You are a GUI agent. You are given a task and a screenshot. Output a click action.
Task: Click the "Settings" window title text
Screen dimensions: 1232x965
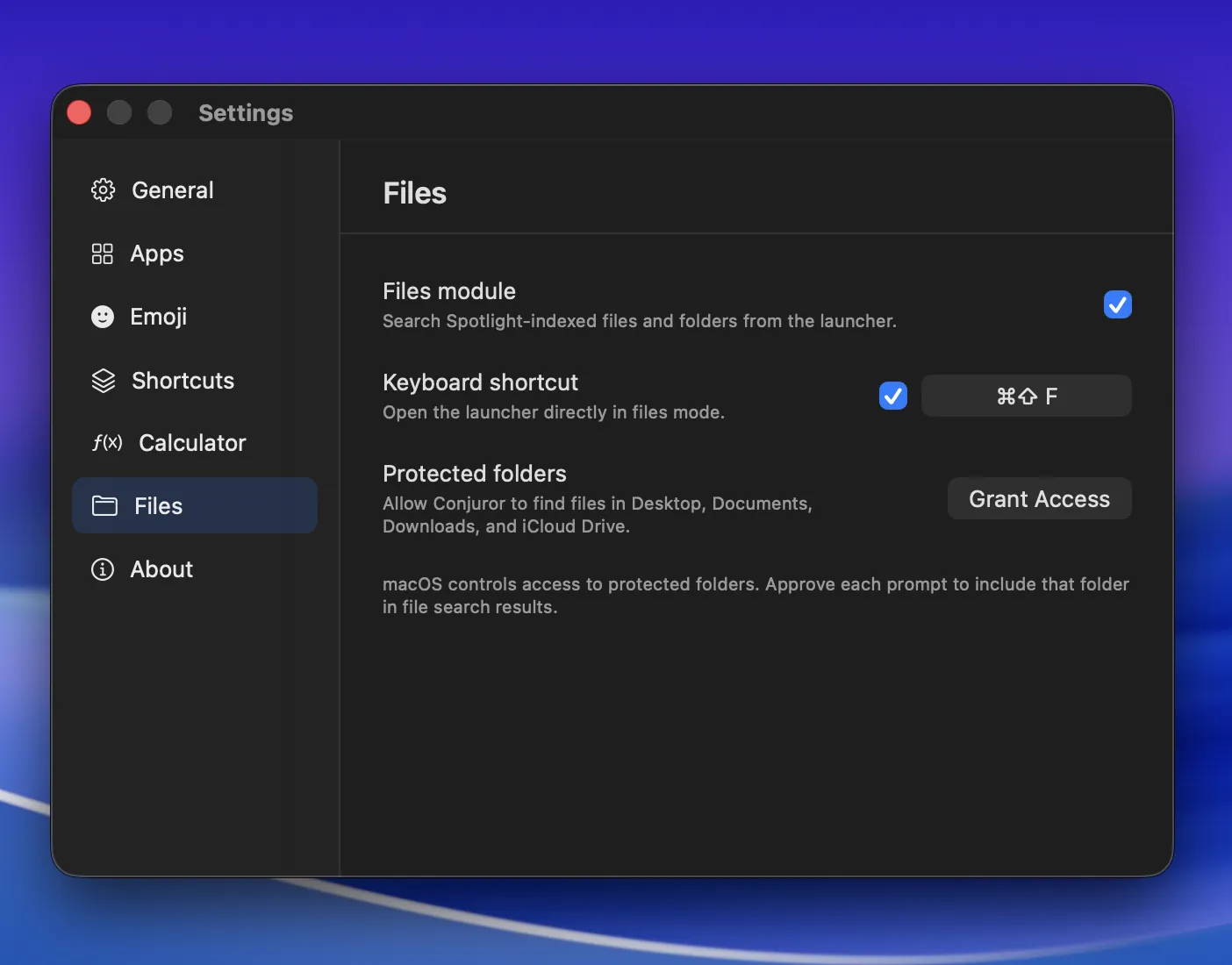[x=246, y=113]
